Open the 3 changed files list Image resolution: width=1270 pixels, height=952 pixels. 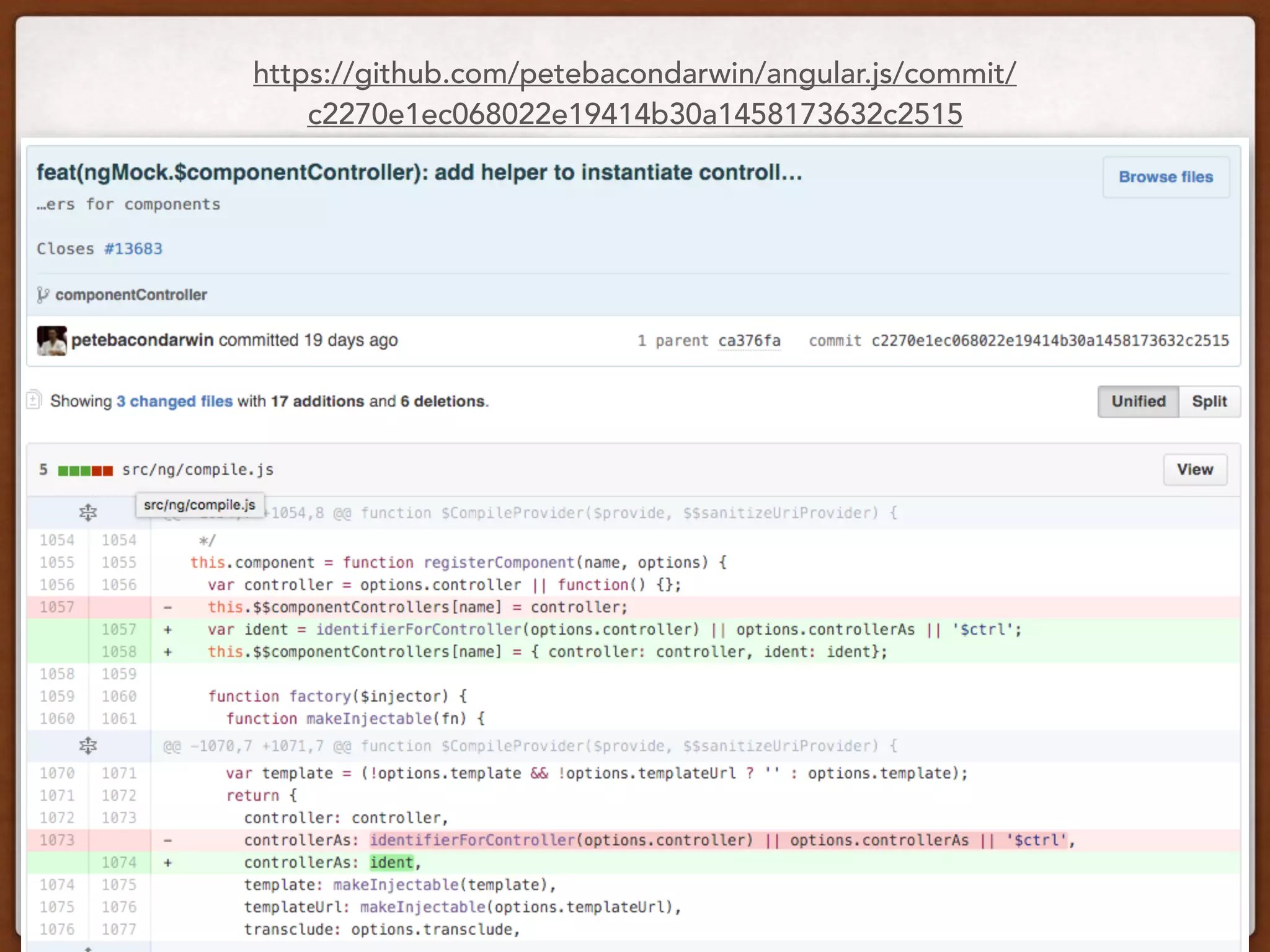175,402
